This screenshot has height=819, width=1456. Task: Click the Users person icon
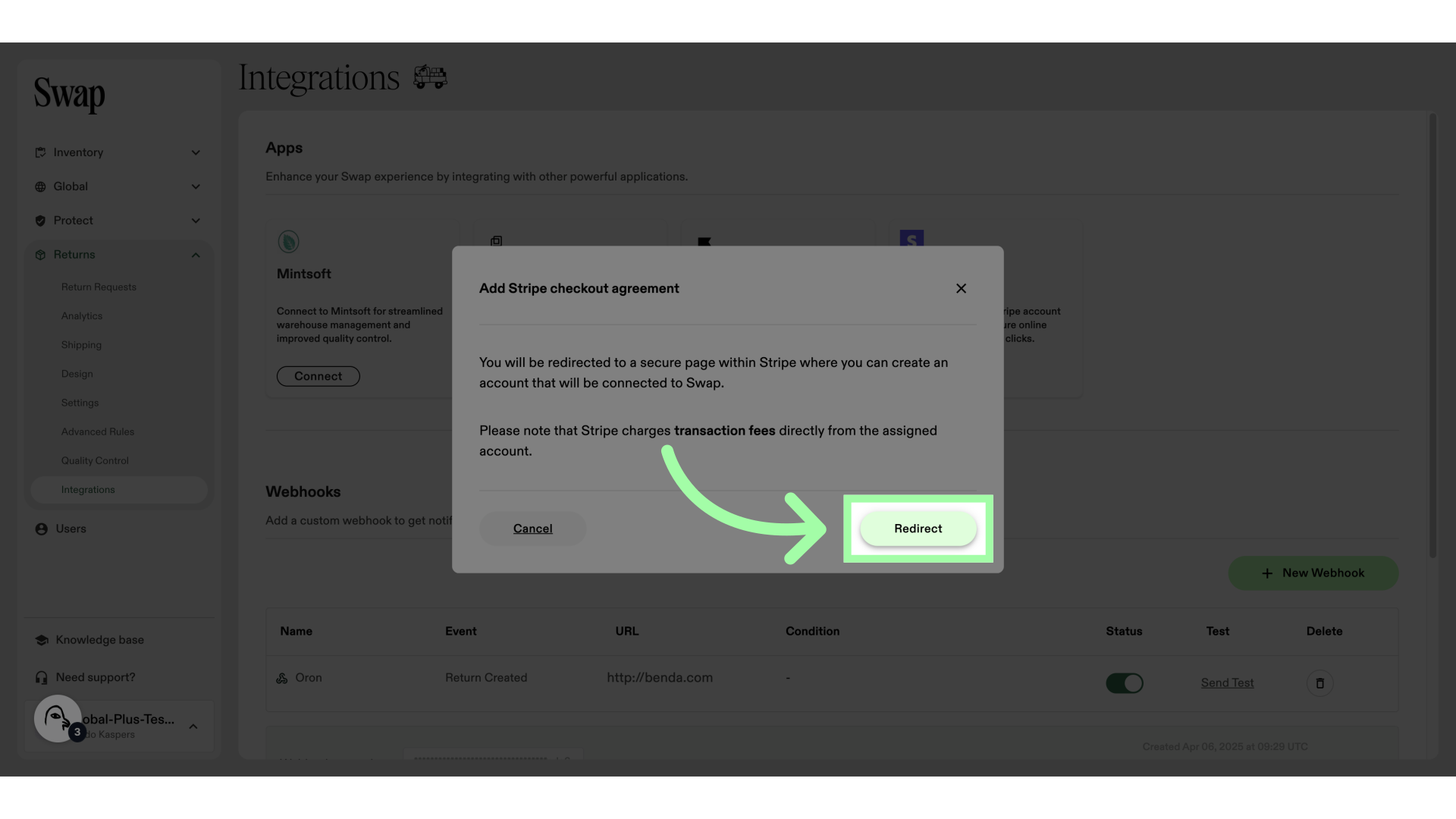[x=41, y=529]
